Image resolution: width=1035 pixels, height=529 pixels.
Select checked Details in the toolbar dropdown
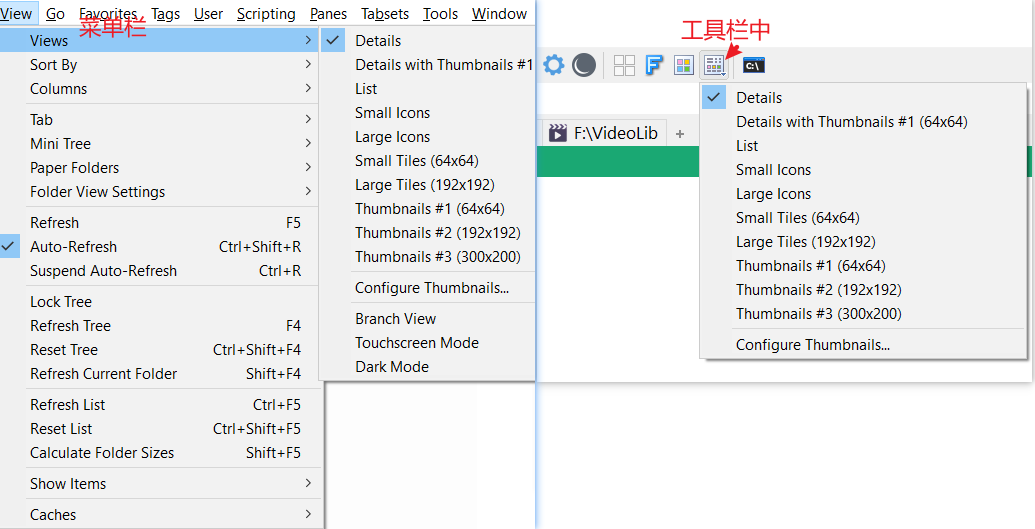[863, 98]
